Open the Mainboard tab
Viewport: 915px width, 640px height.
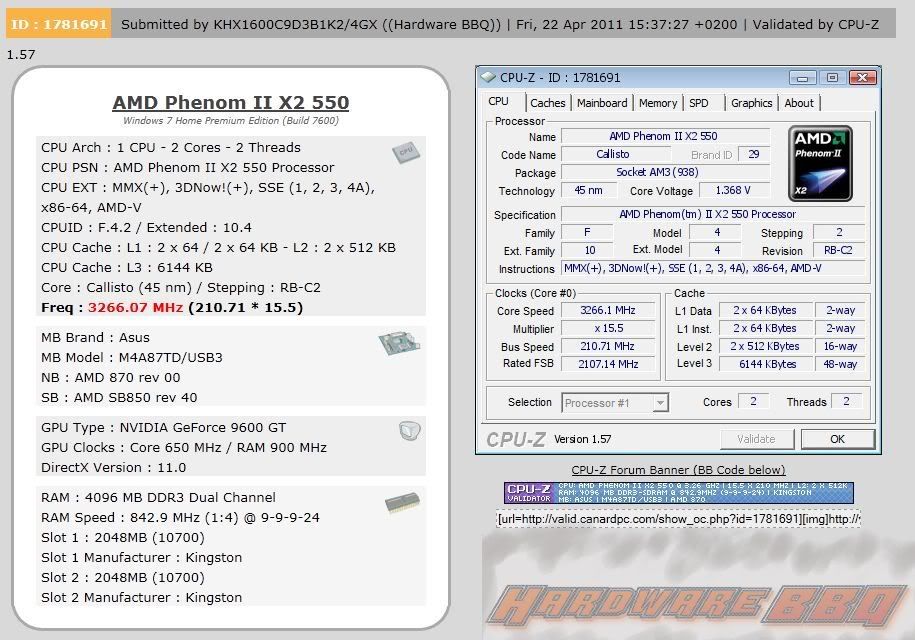tap(602, 103)
